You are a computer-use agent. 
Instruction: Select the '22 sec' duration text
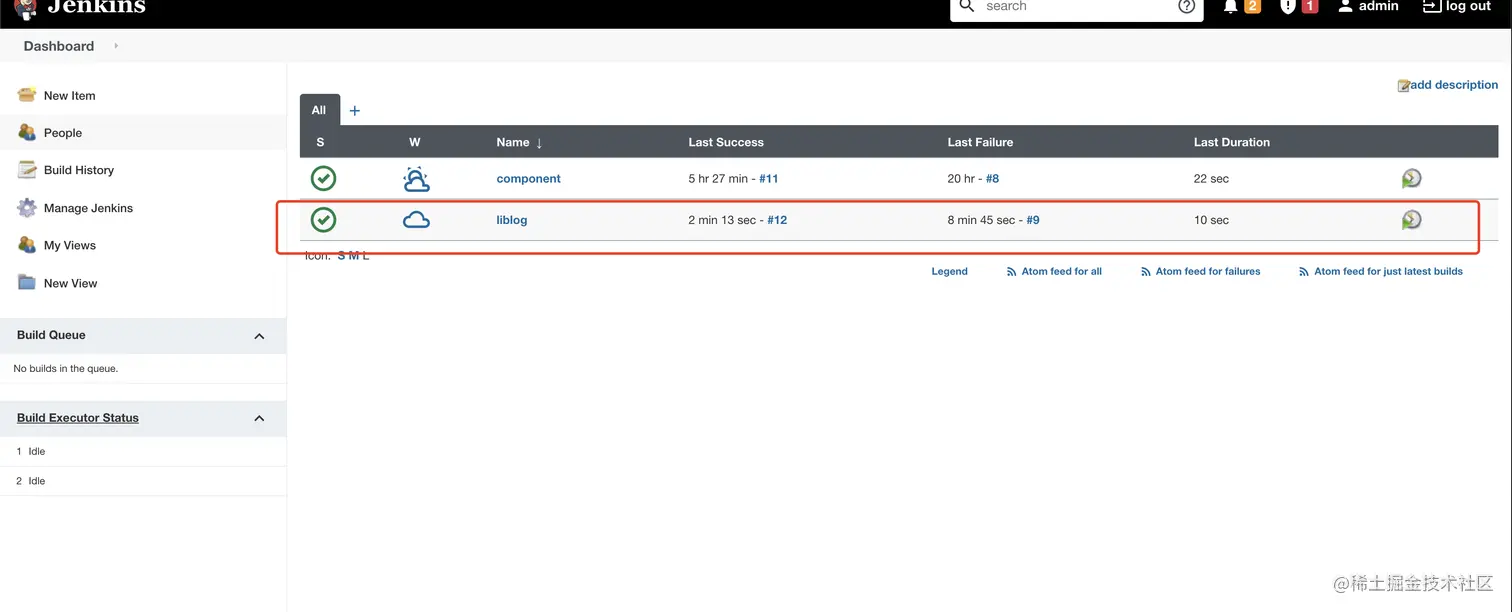pyautogui.click(x=1211, y=179)
